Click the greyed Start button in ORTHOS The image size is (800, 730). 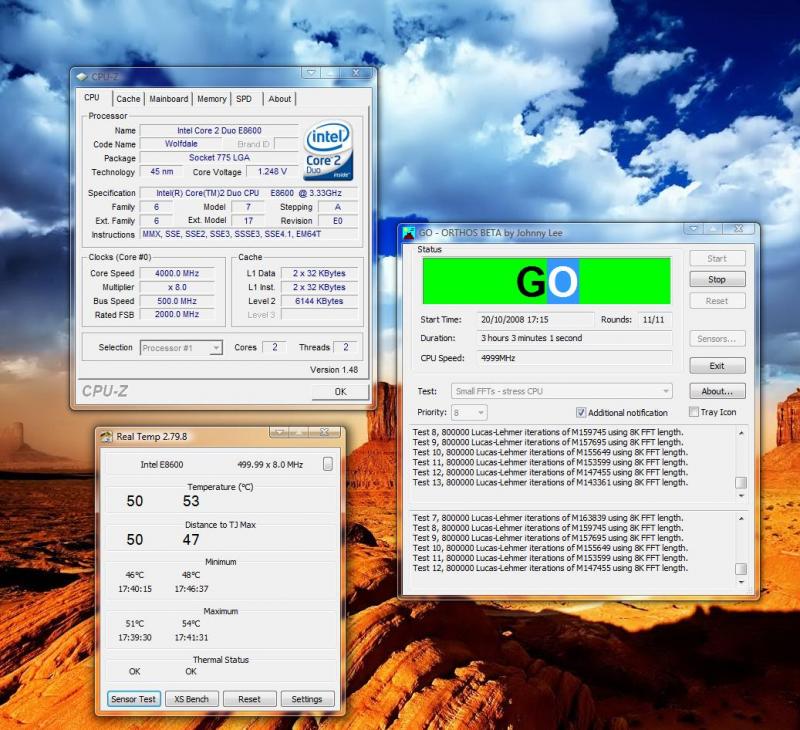[717, 258]
